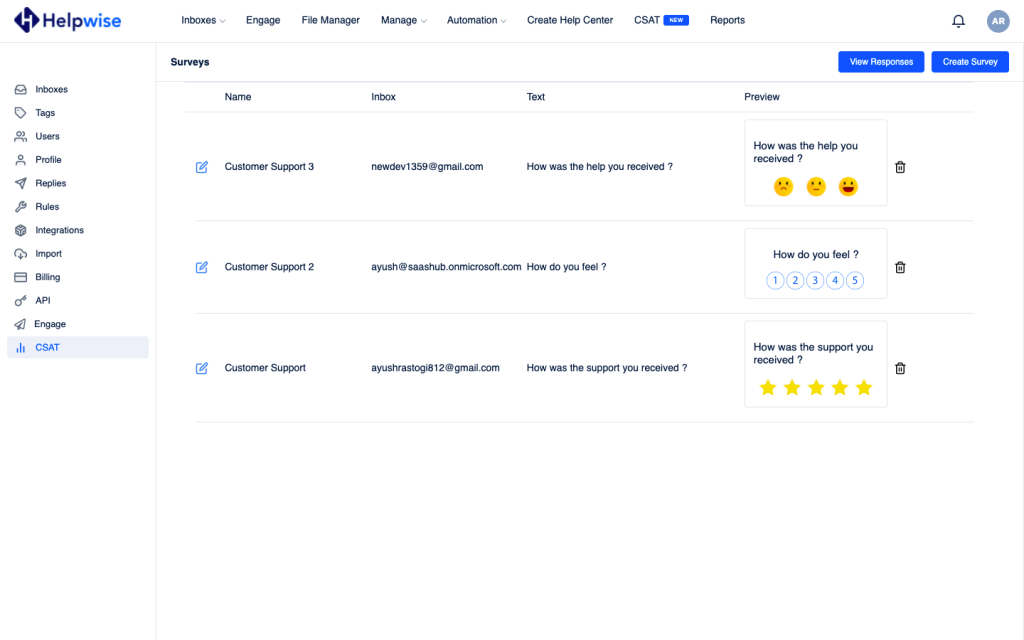The height and width of the screenshot is (640, 1024).
Task: Open Billing from the sidebar
Action: pyautogui.click(x=47, y=277)
